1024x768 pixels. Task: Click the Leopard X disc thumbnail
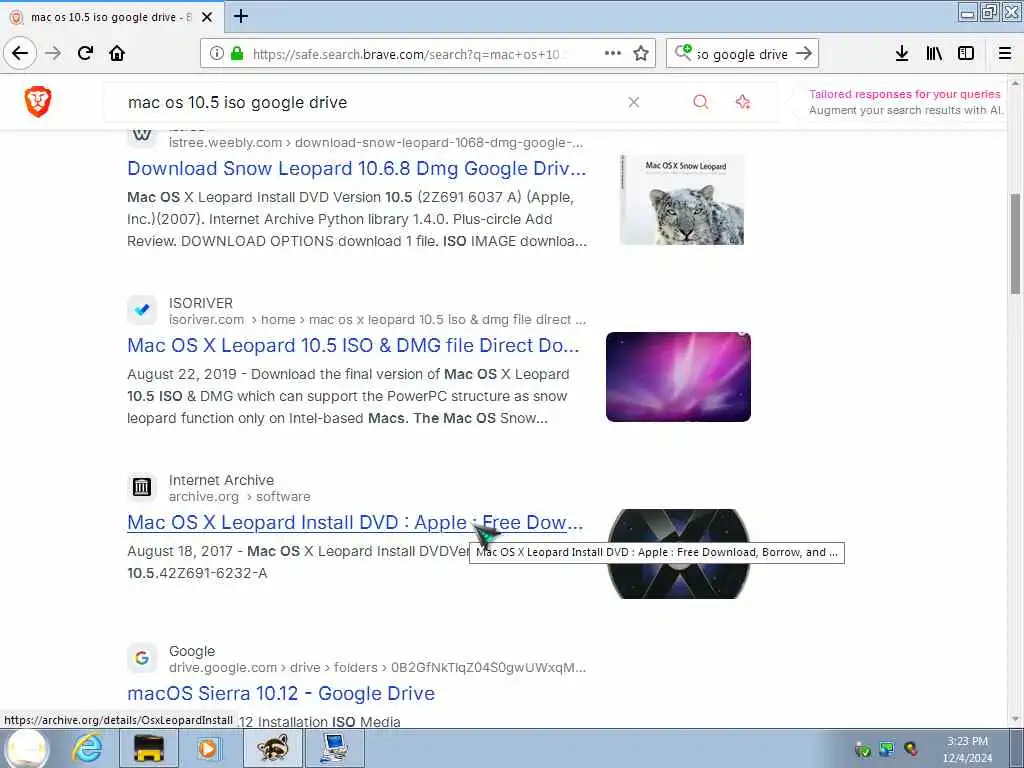click(x=678, y=554)
